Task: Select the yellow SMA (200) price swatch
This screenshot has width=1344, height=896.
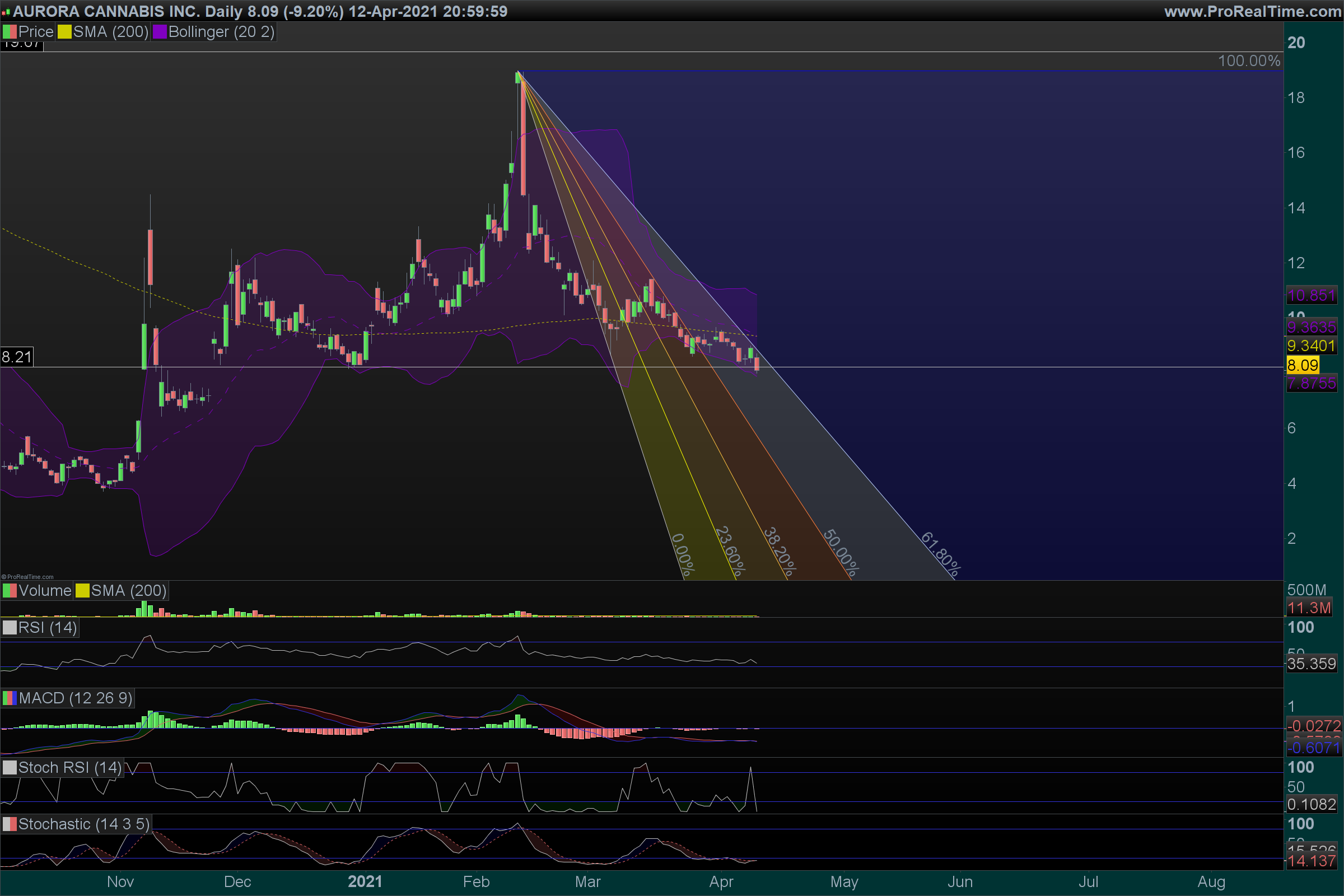Action: 64,32
